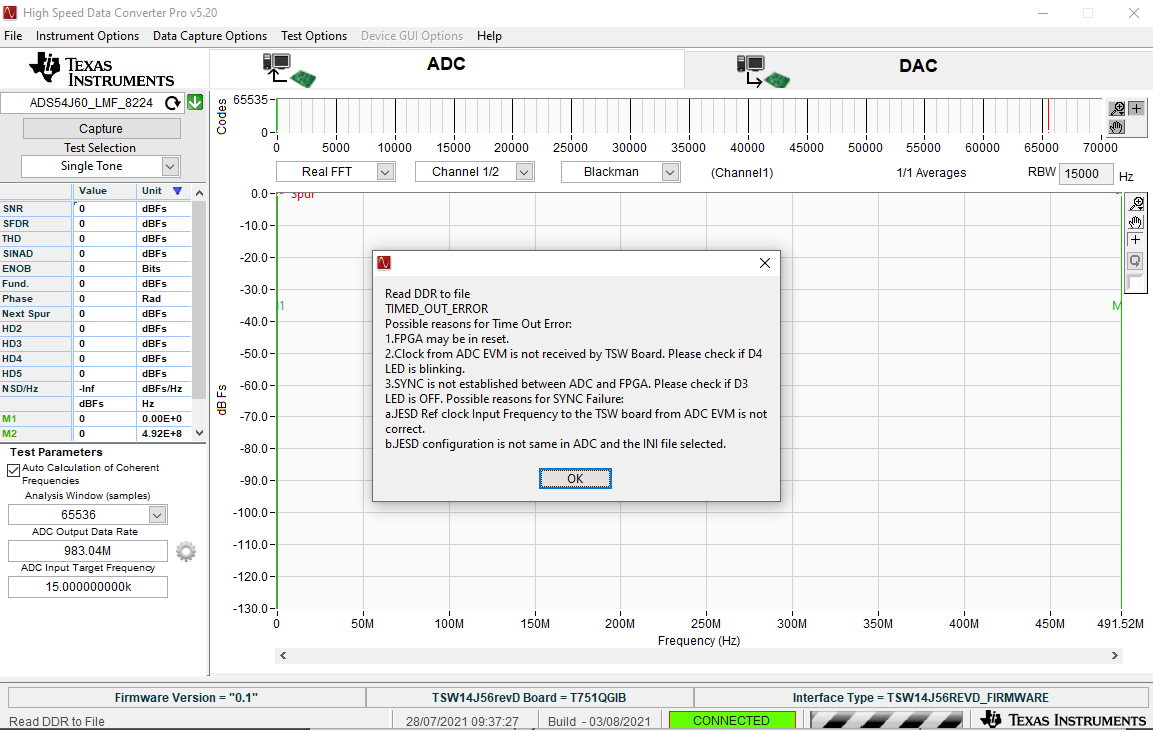This screenshot has height=730, width=1153.
Task: Click horizontal scrollbar right arrow under graph
Action: 1115,655
